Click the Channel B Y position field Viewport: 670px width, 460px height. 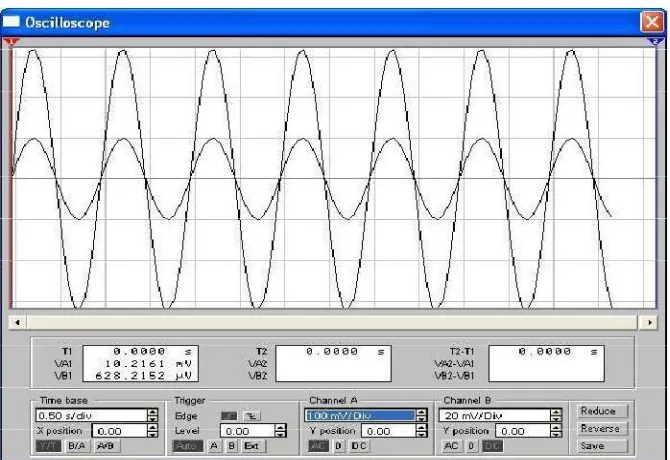(x=522, y=431)
